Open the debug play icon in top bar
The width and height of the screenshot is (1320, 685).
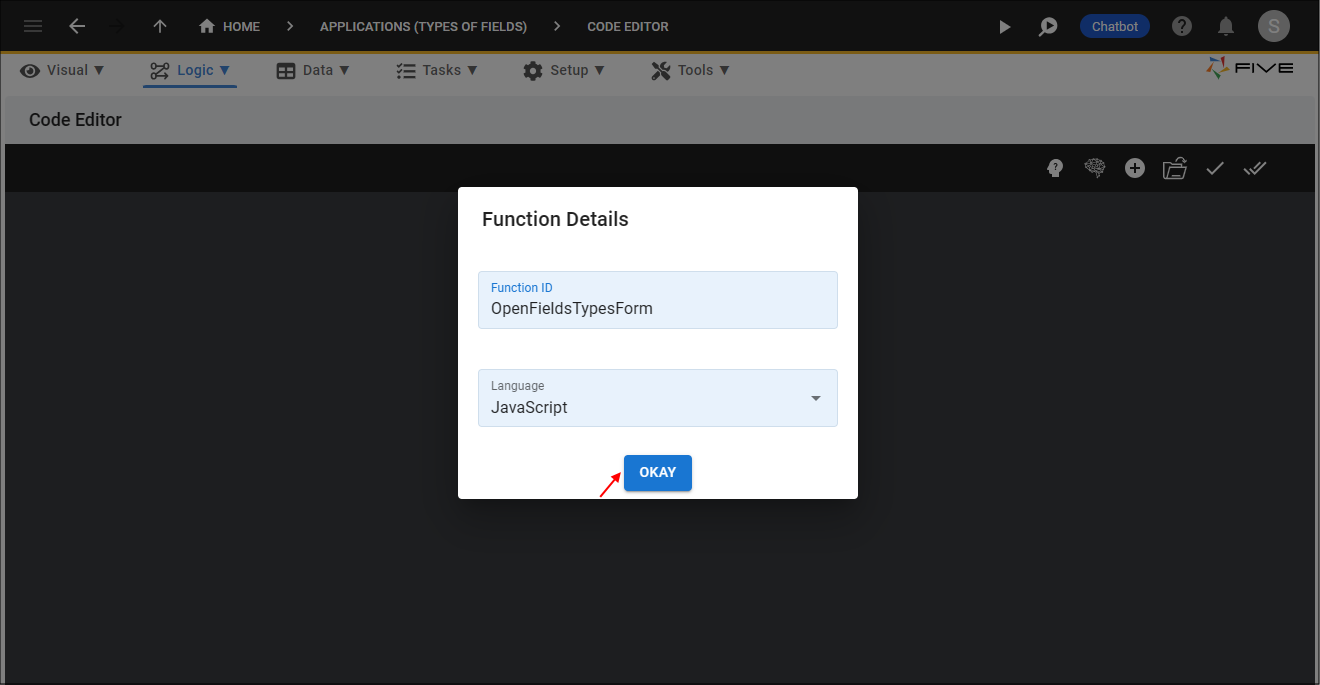(x=1004, y=26)
